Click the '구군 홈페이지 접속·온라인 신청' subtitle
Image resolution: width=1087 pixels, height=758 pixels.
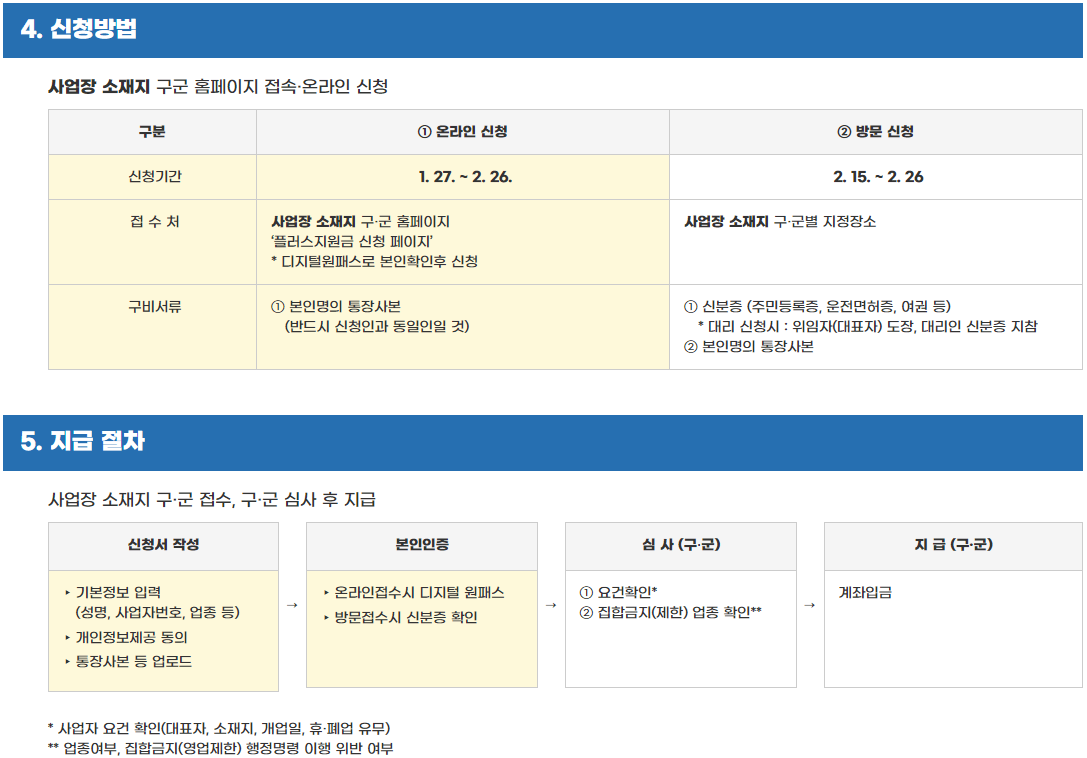click(272, 87)
